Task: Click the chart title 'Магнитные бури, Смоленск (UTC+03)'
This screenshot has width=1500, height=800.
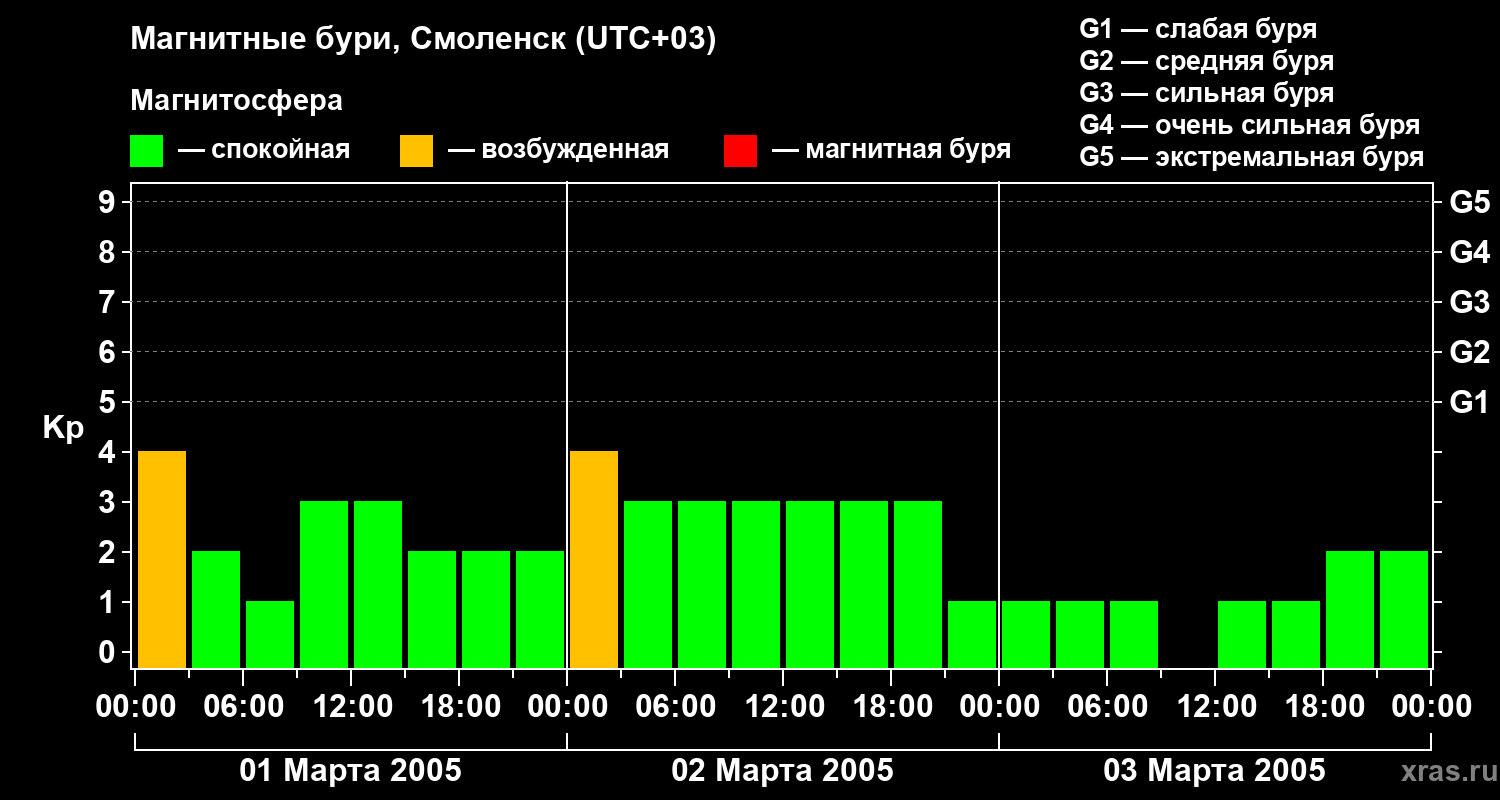Action: click(x=424, y=40)
